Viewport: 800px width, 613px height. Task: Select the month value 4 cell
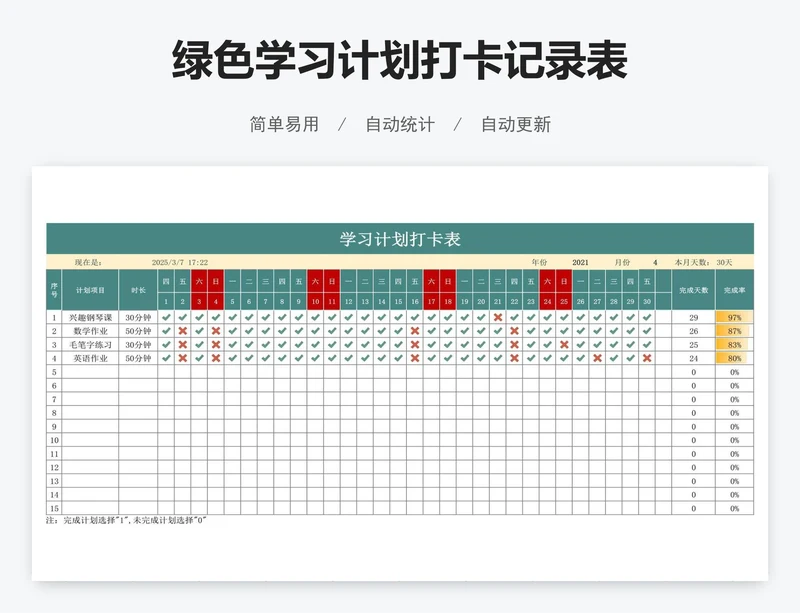pyautogui.click(x=655, y=262)
